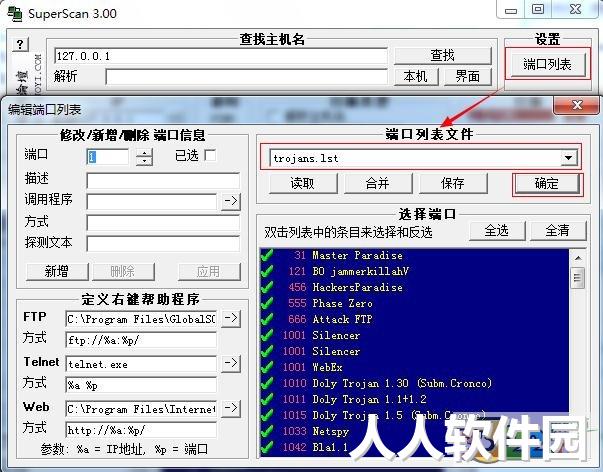
Task: Click the 探测文本 probe text field
Action: (163, 244)
